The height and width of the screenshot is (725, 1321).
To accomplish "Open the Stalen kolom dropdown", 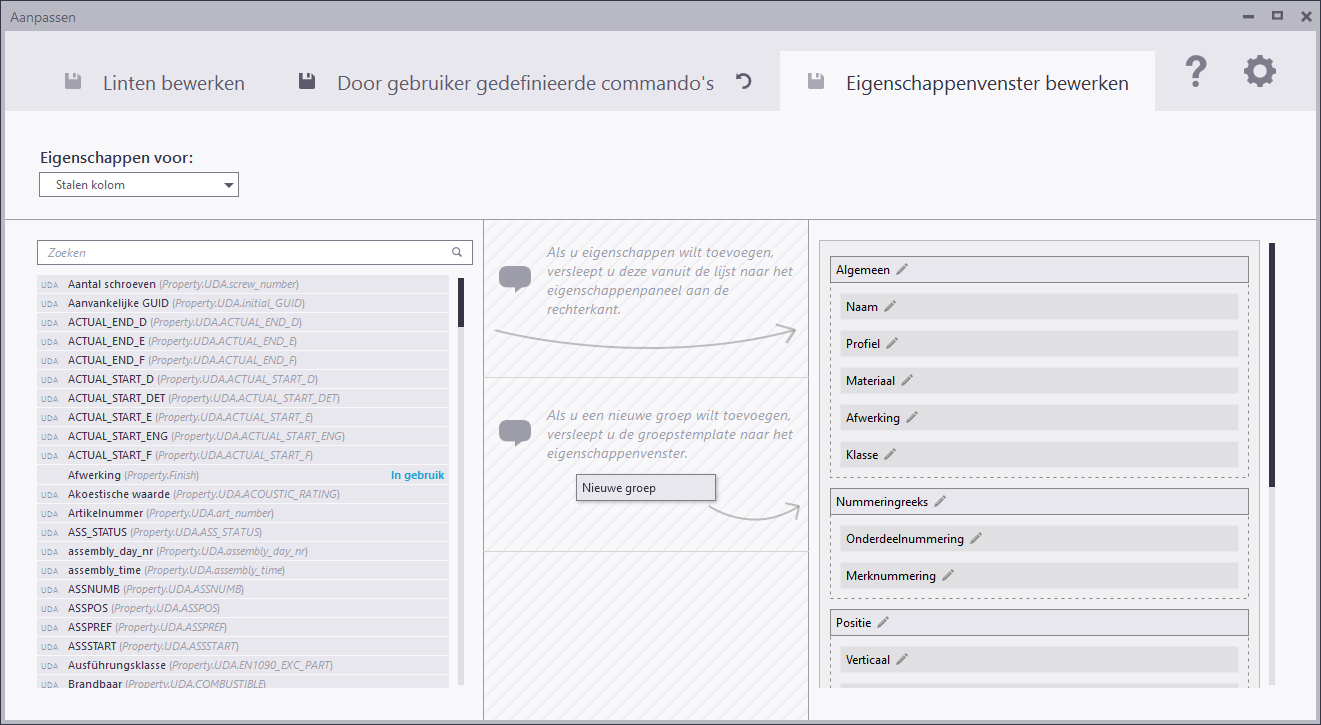I will click(139, 185).
